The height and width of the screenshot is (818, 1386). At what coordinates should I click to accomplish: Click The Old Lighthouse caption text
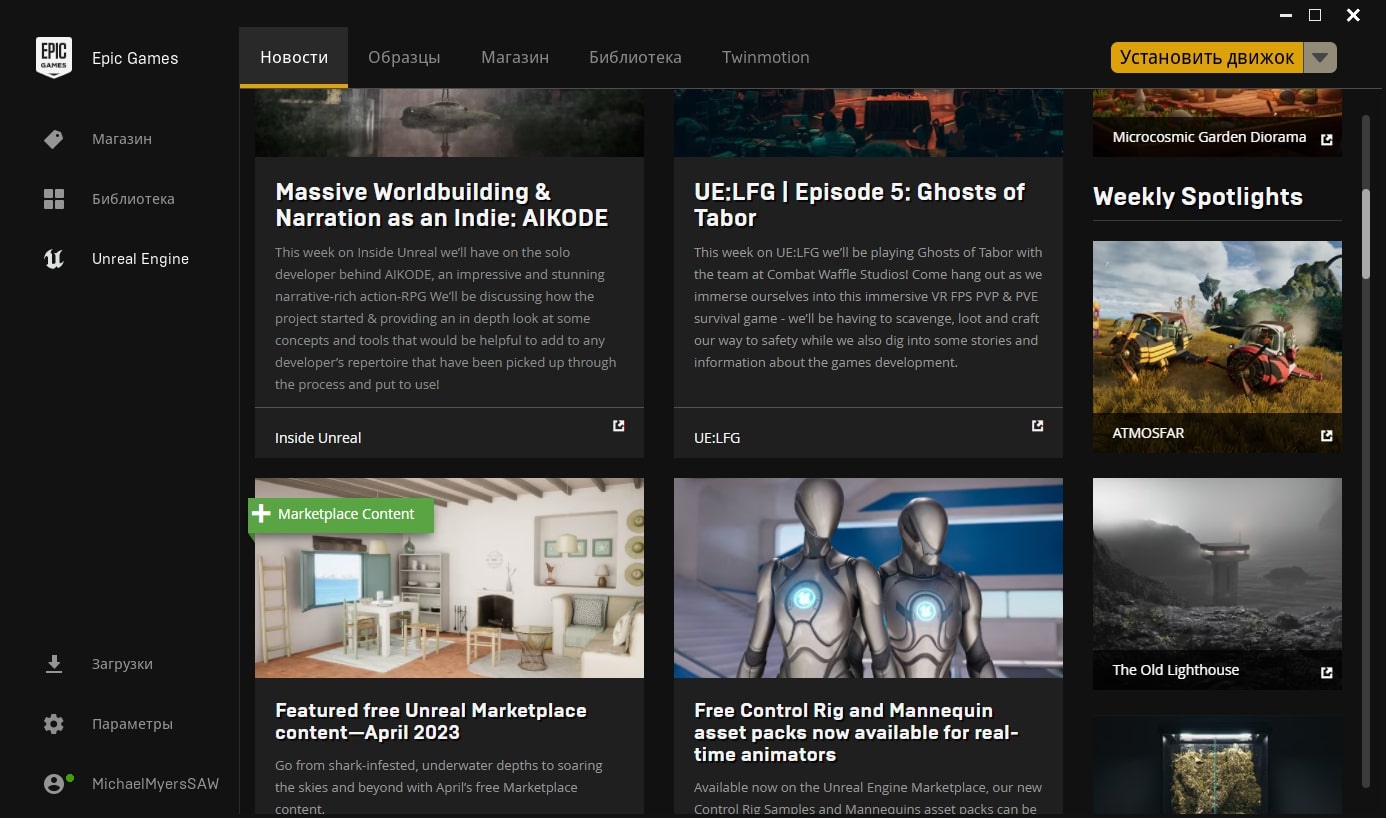point(1176,670)
